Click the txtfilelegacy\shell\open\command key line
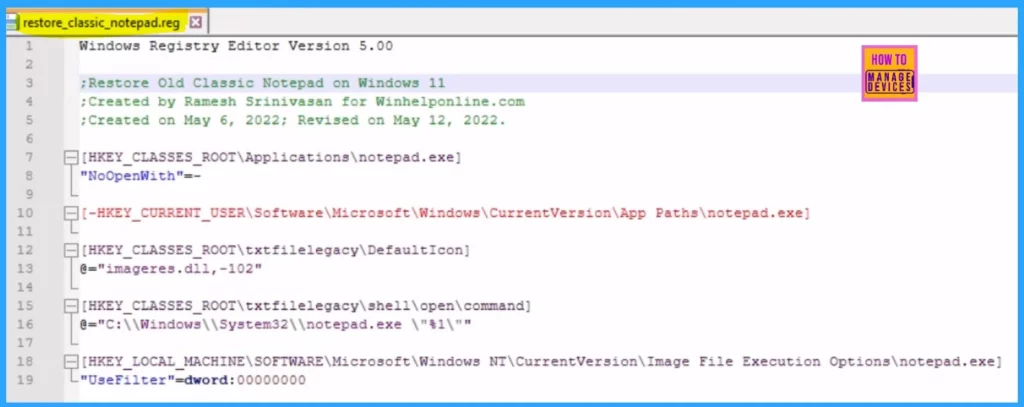 [x=306, y=306]
